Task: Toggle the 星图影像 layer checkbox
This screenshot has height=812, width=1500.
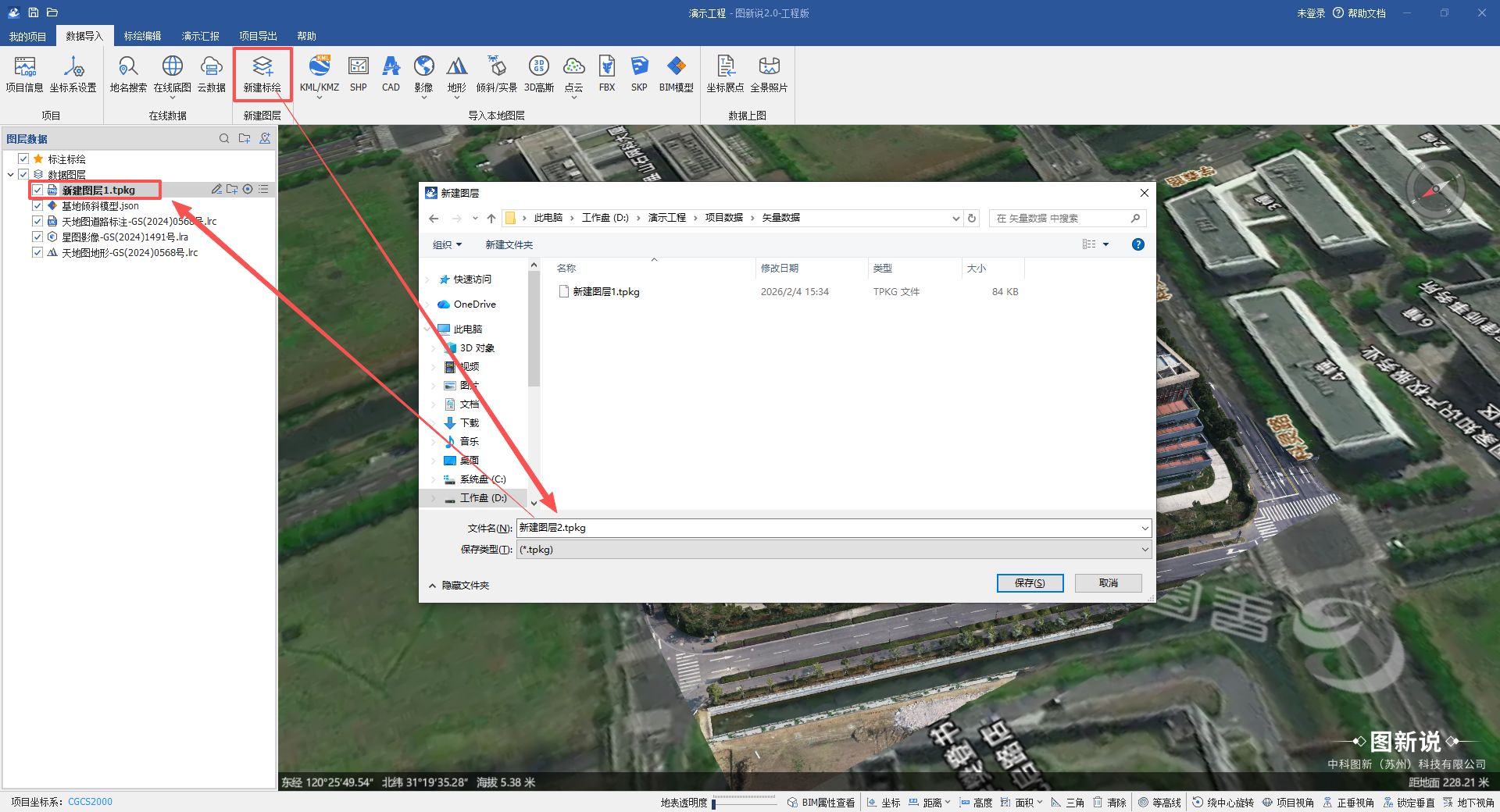Action: tap(37, 237)
